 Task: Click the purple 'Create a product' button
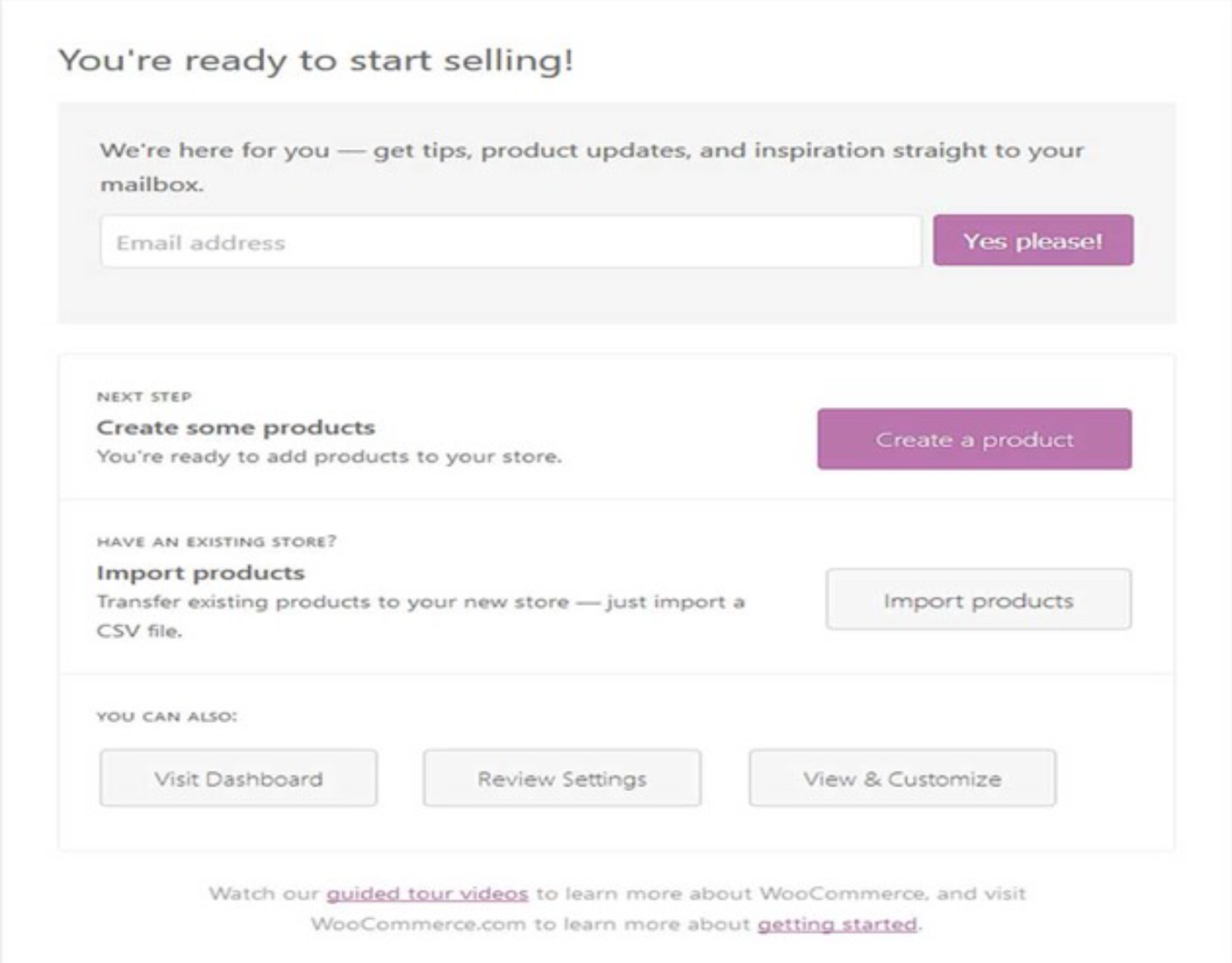pos(974,440)
